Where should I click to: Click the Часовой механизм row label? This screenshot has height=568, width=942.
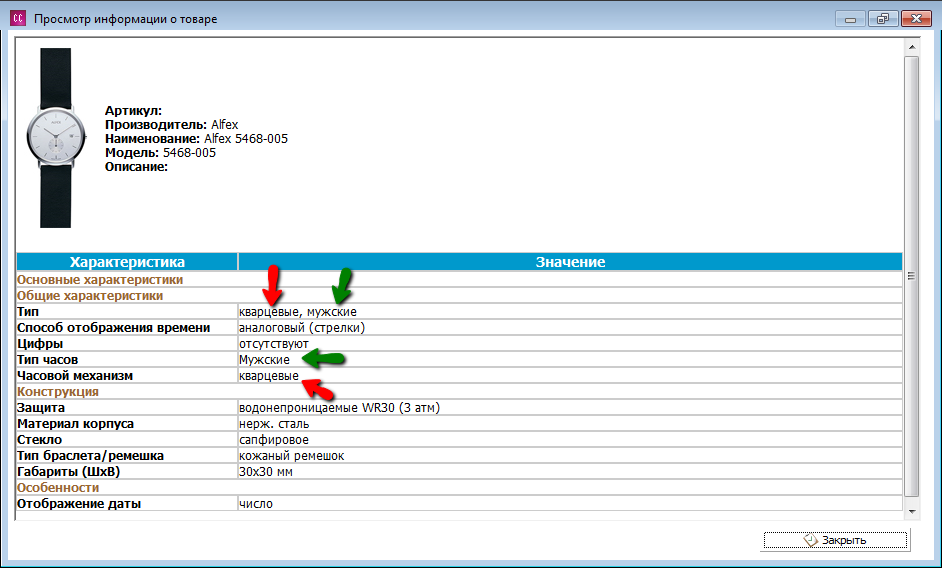(75, 376)
